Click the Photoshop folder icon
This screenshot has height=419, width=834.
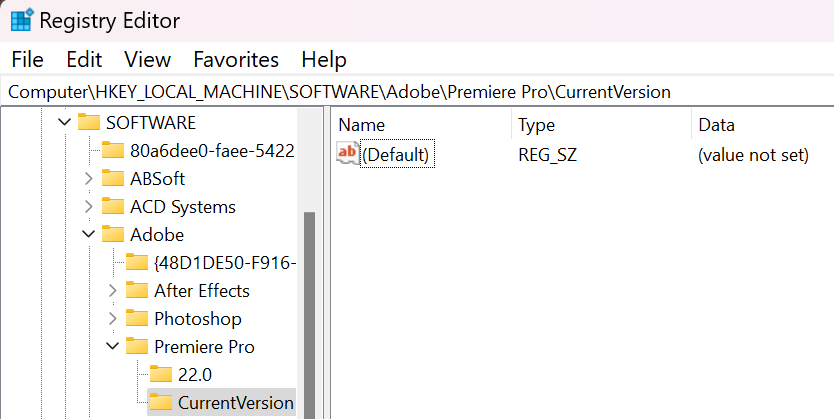[x=138, y=319]
